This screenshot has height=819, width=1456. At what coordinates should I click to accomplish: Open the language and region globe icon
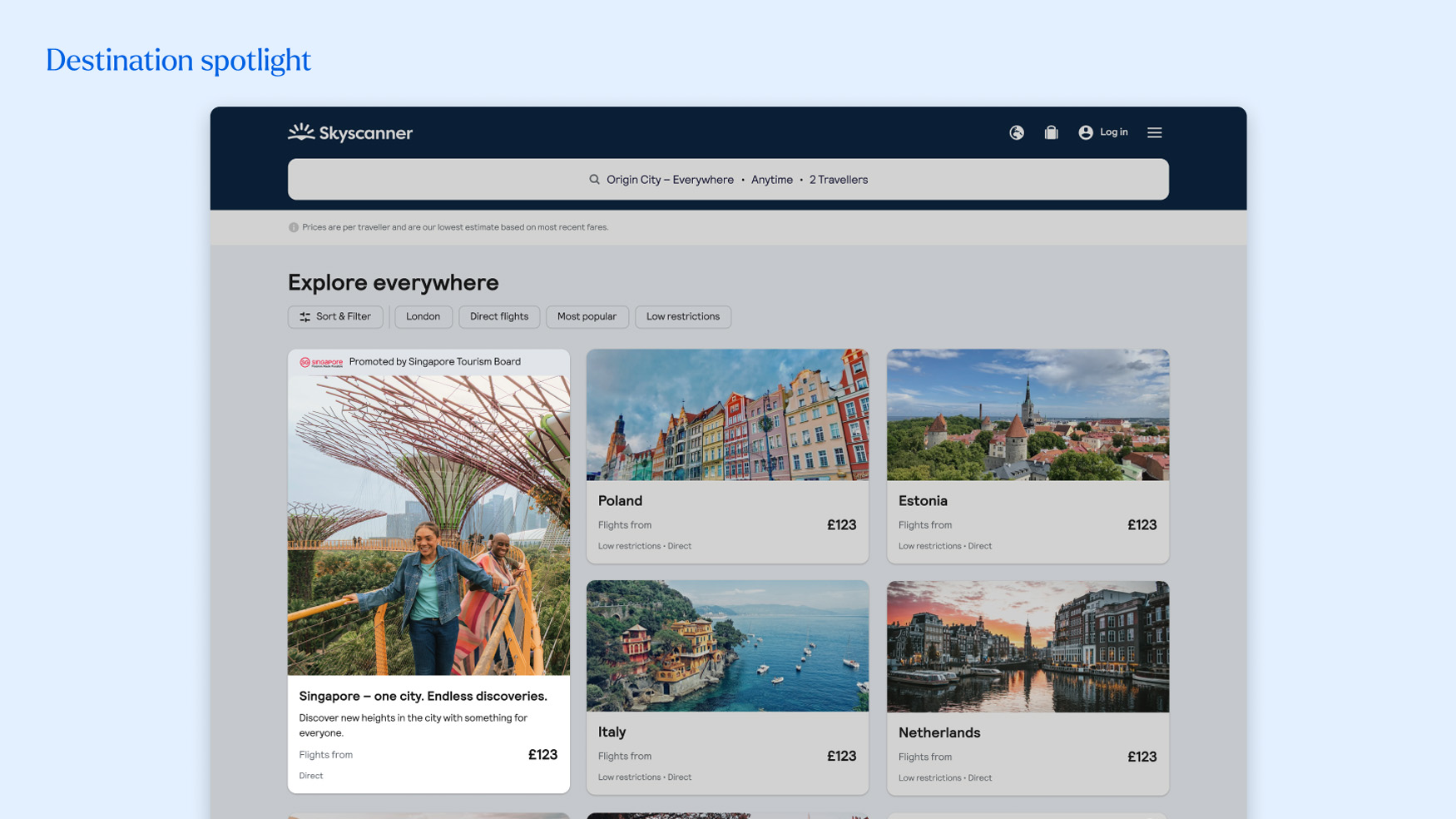point(1016,132)
